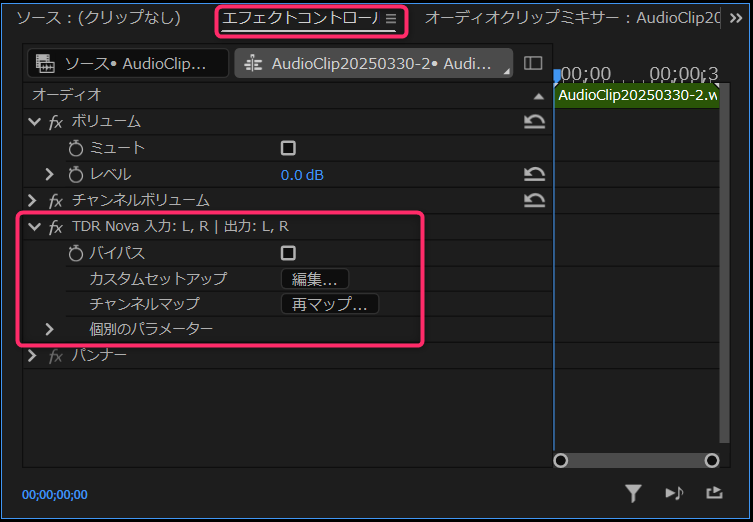Open the エフェクトコントロール panel tab
This screenshot has height=522, width=753.
point(299,18)
